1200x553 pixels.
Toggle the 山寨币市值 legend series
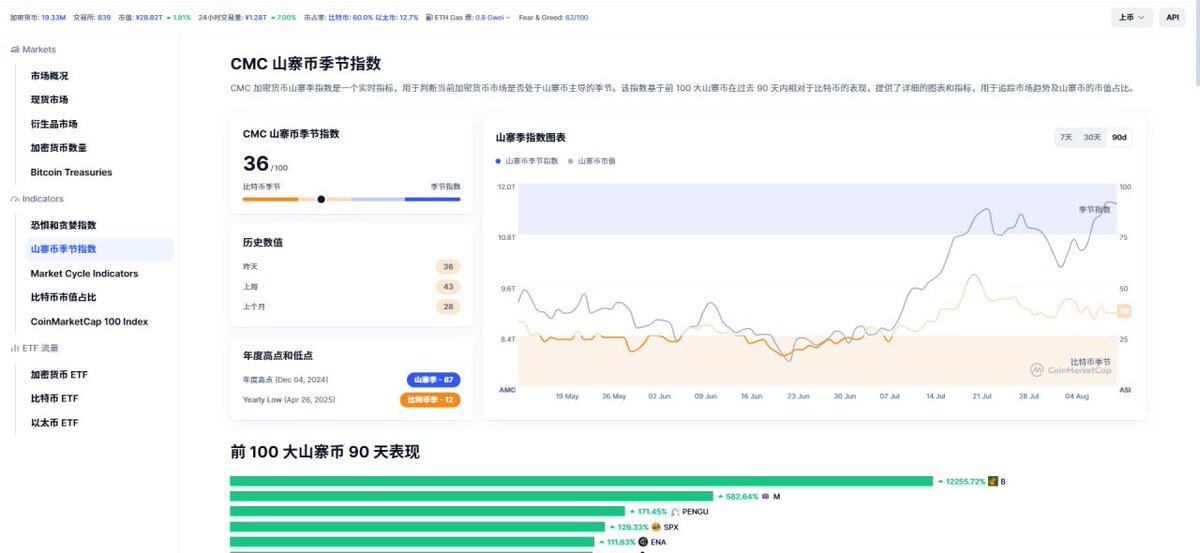(x=592, y=160)
